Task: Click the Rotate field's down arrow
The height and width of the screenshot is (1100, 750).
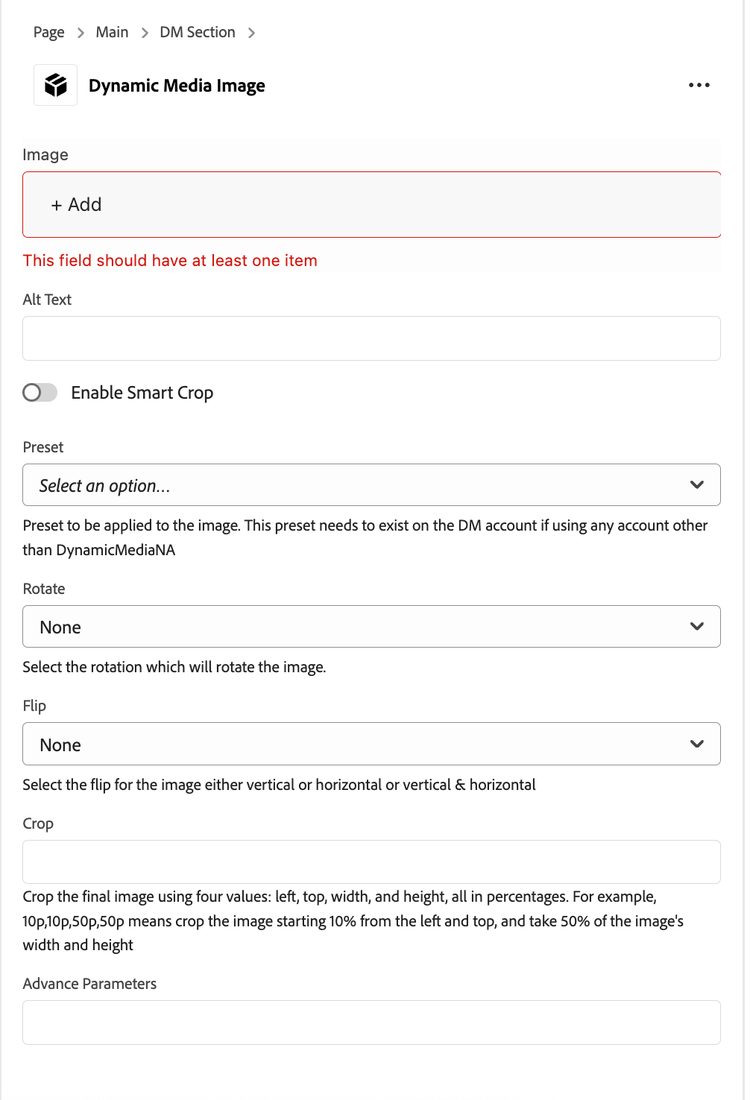Action: 697,627
